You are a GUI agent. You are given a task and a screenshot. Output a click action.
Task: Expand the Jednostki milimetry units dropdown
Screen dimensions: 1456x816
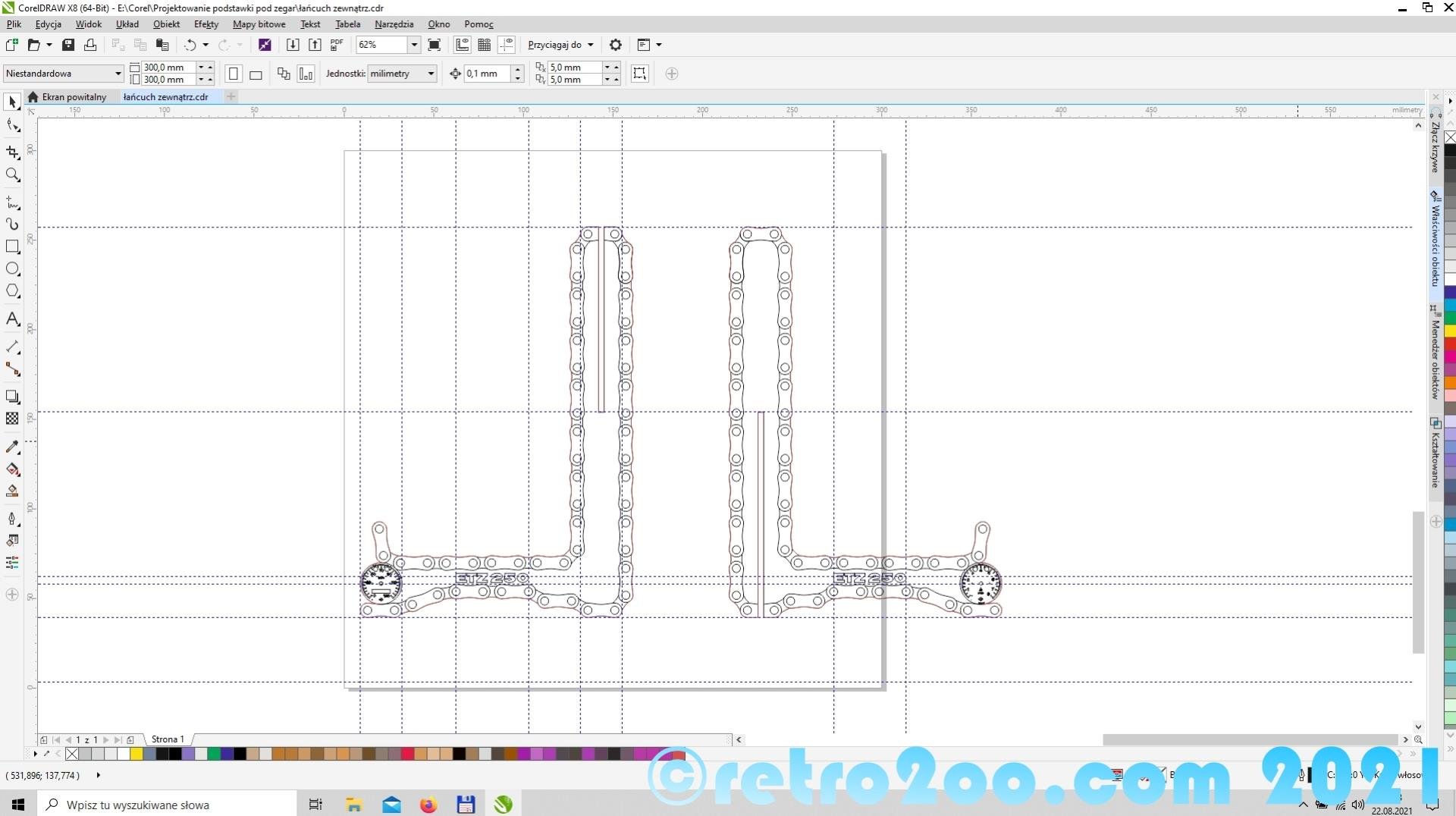(431, 74)
